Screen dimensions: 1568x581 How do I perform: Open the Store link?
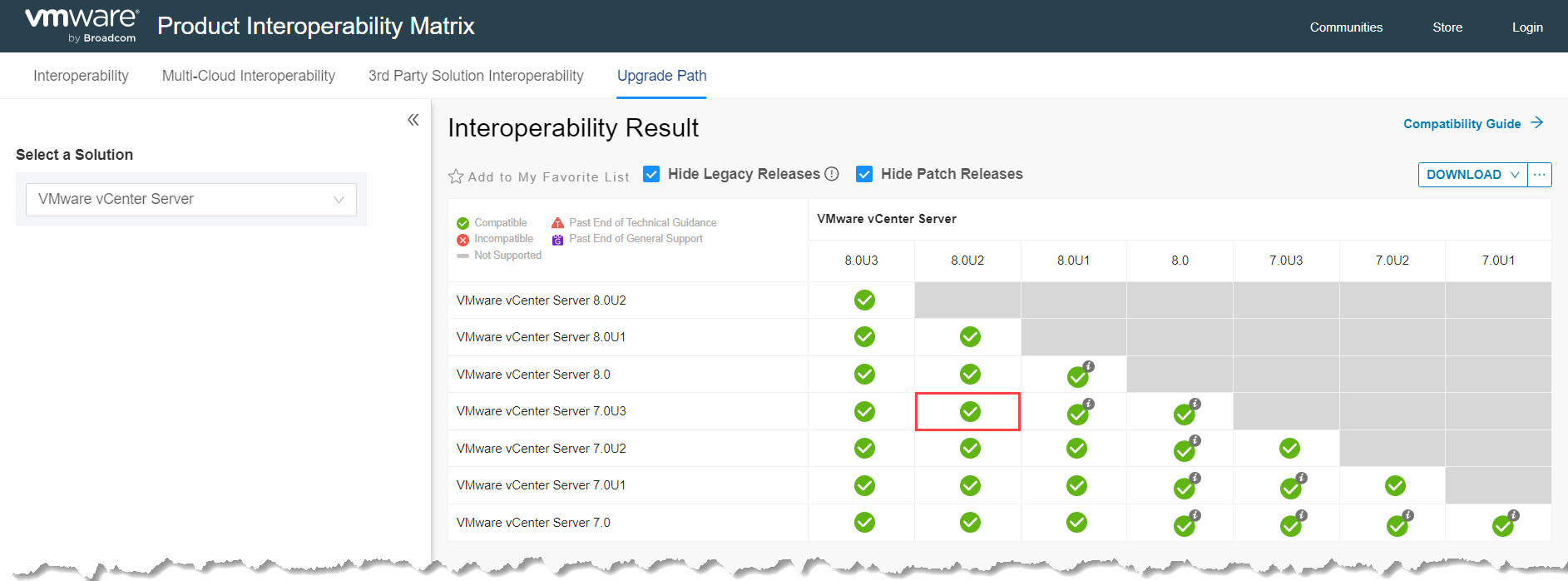click(x=1447, y=27)
